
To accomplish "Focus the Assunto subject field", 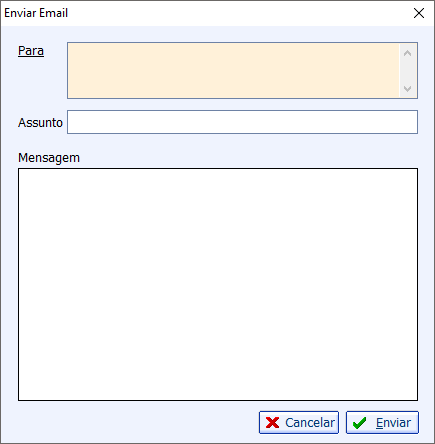I will point(242,122).
